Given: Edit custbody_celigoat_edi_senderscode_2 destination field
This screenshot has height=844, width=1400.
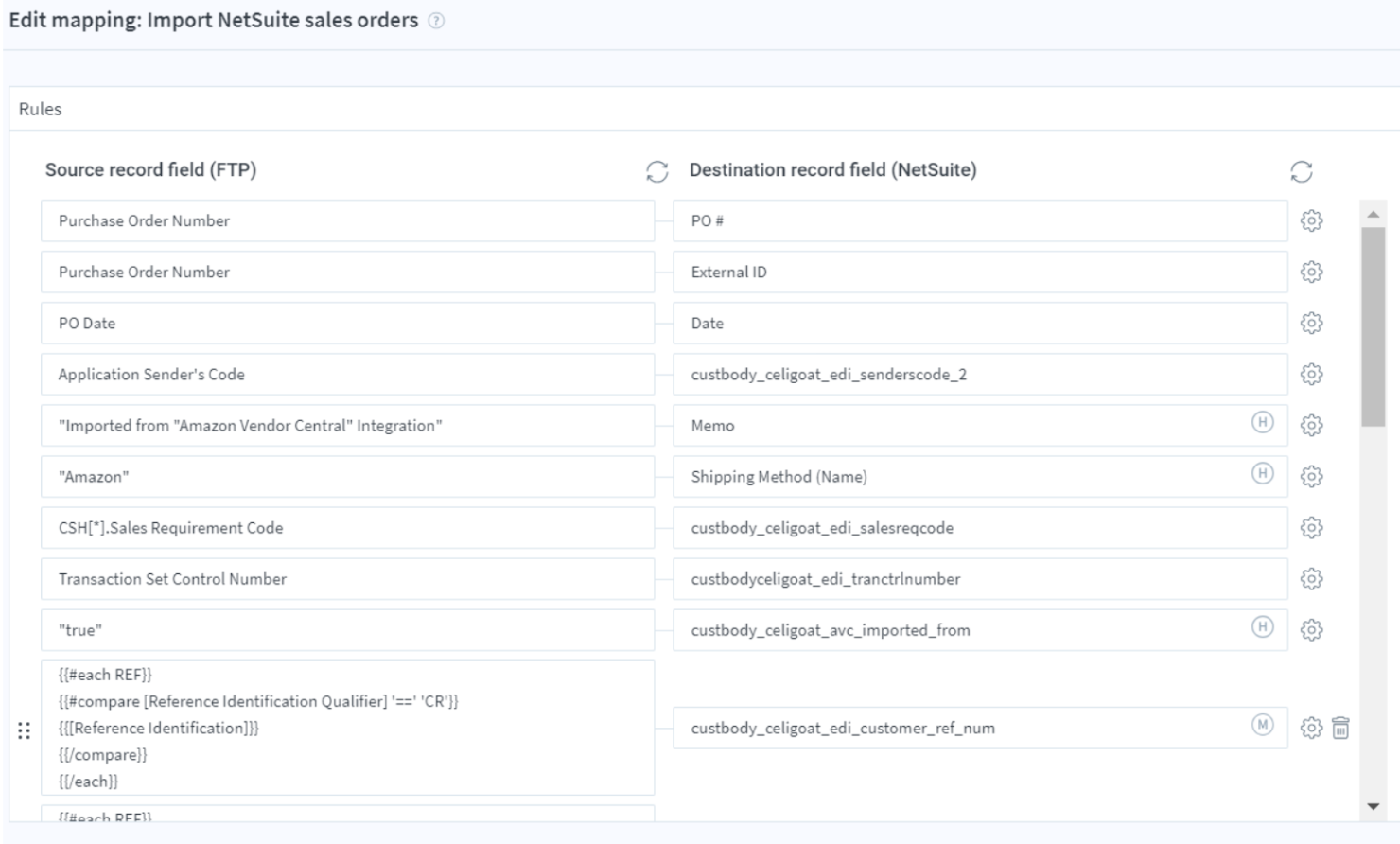Looking at the screenshot, I should point(980,374).
